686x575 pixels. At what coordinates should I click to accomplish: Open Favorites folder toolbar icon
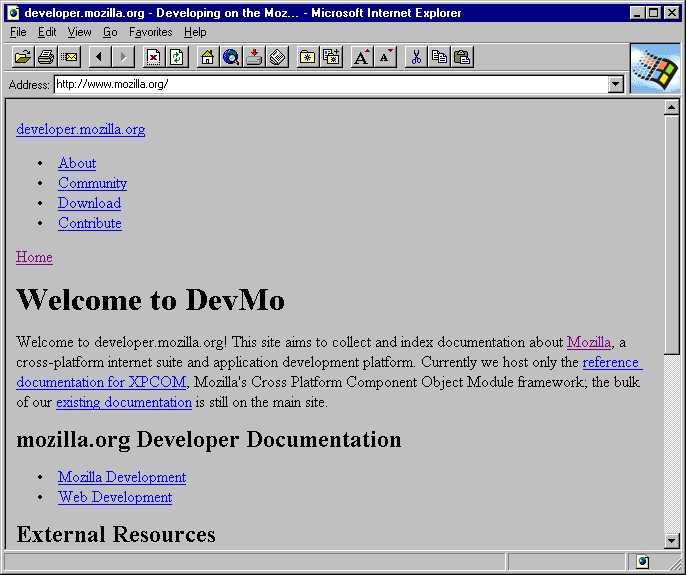(308, 57)
